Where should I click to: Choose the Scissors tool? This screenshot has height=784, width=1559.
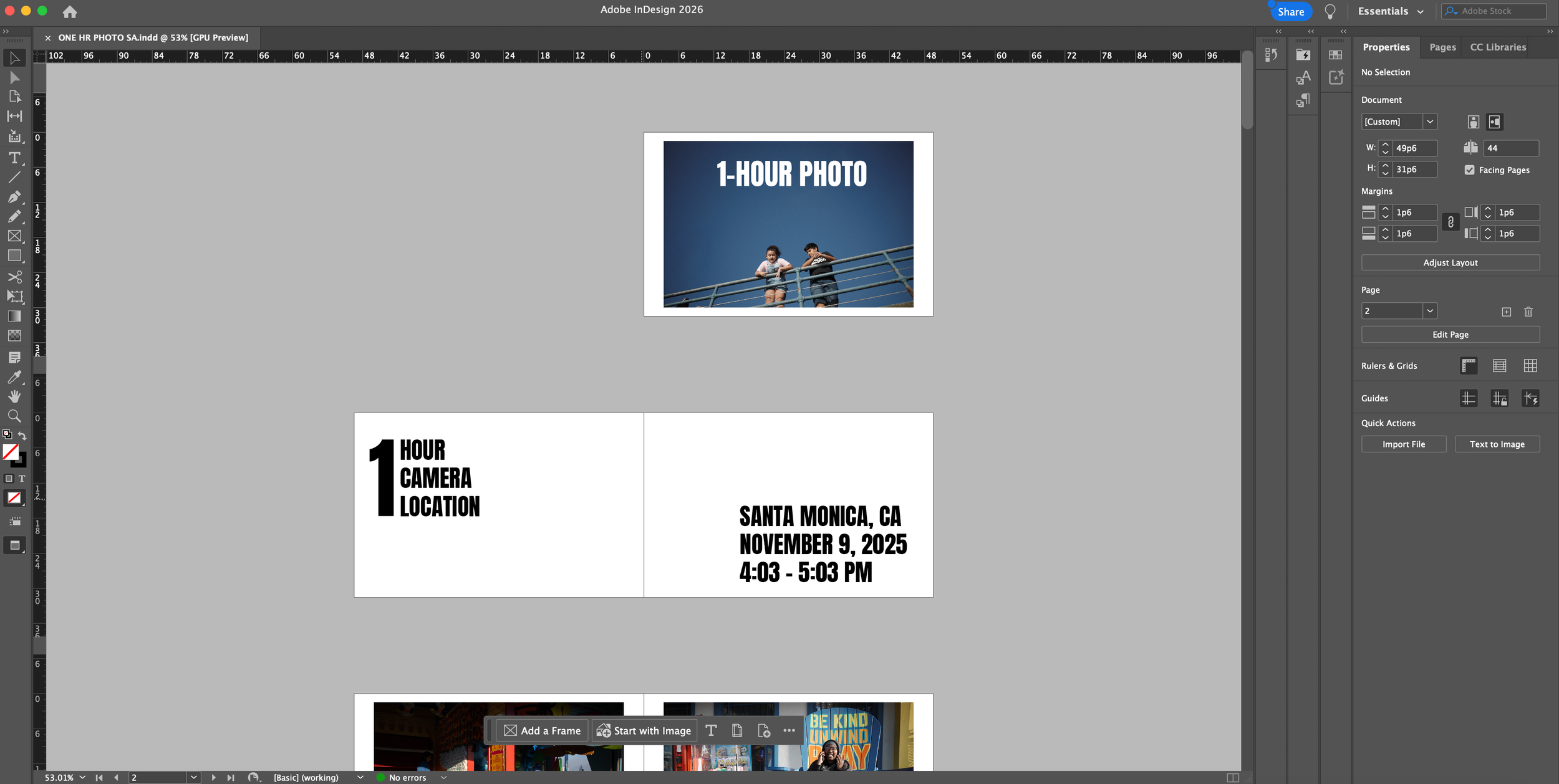(x=14, y=277)
